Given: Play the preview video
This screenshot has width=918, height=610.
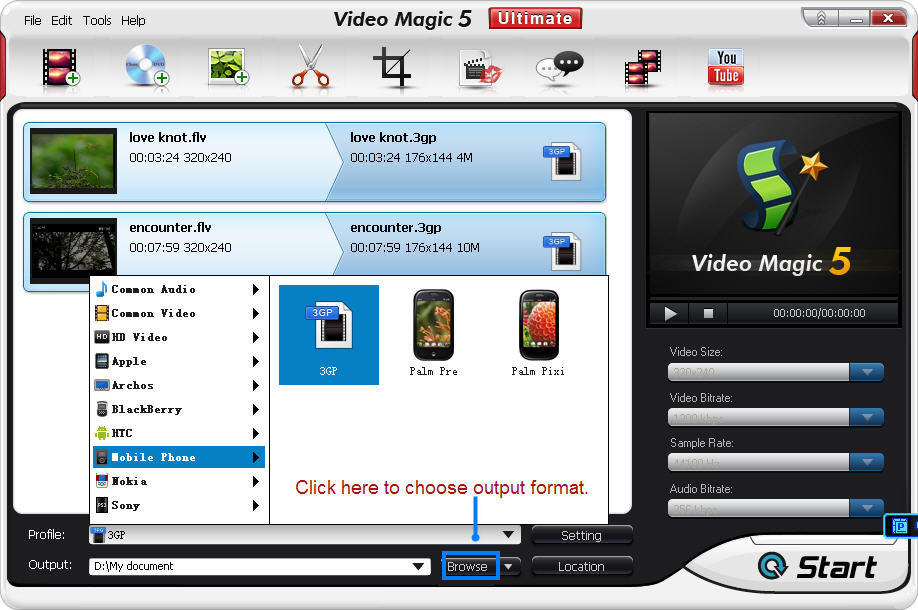Looking at the screenshot, I should coord(670,313).
